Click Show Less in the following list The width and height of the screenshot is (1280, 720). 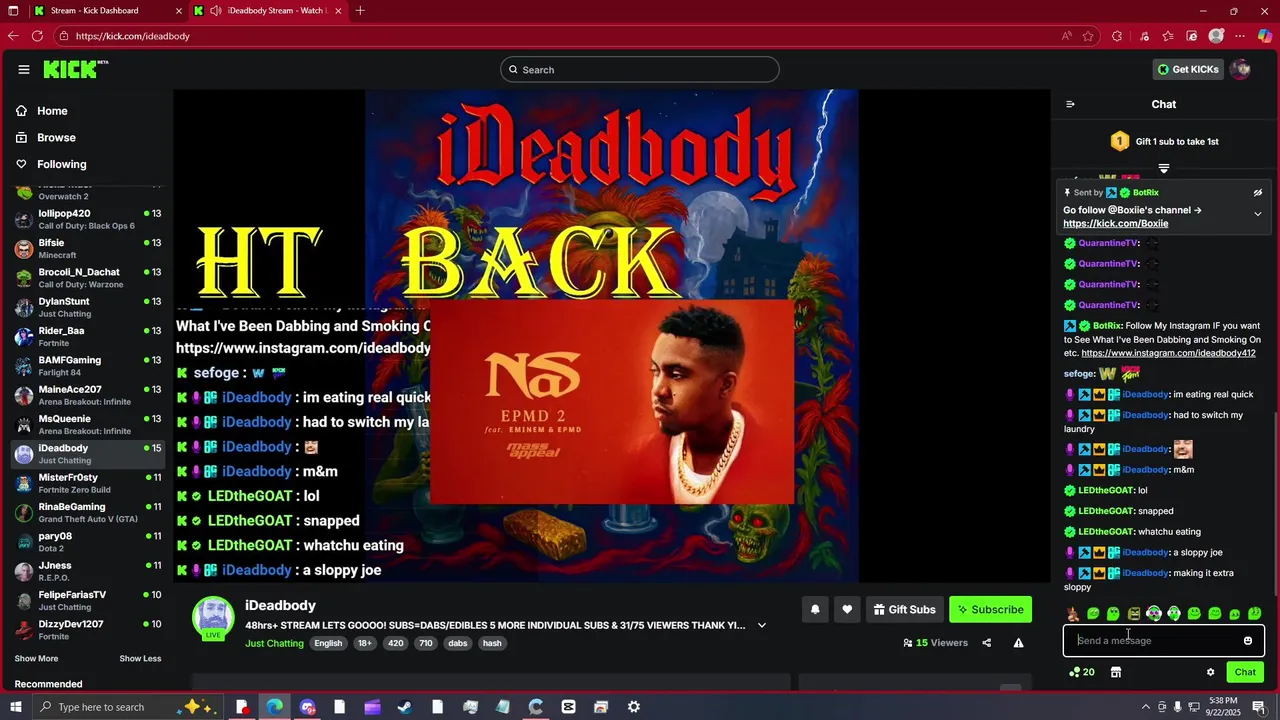pyautogui.click(x=140, y=659)
